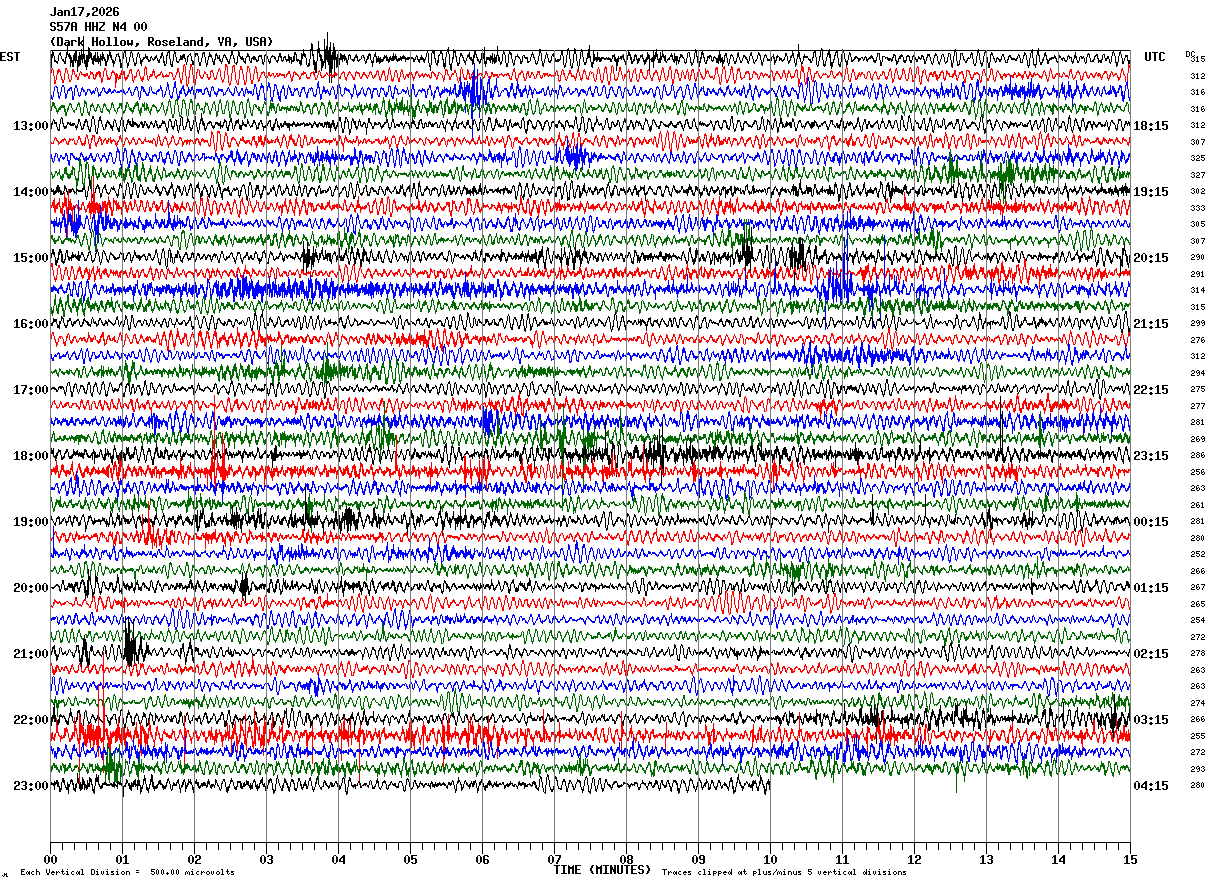Click minute tick 04 on time axis
Image resolution: width=1210 pixels, height=886 pixels.
pos(338,859)
